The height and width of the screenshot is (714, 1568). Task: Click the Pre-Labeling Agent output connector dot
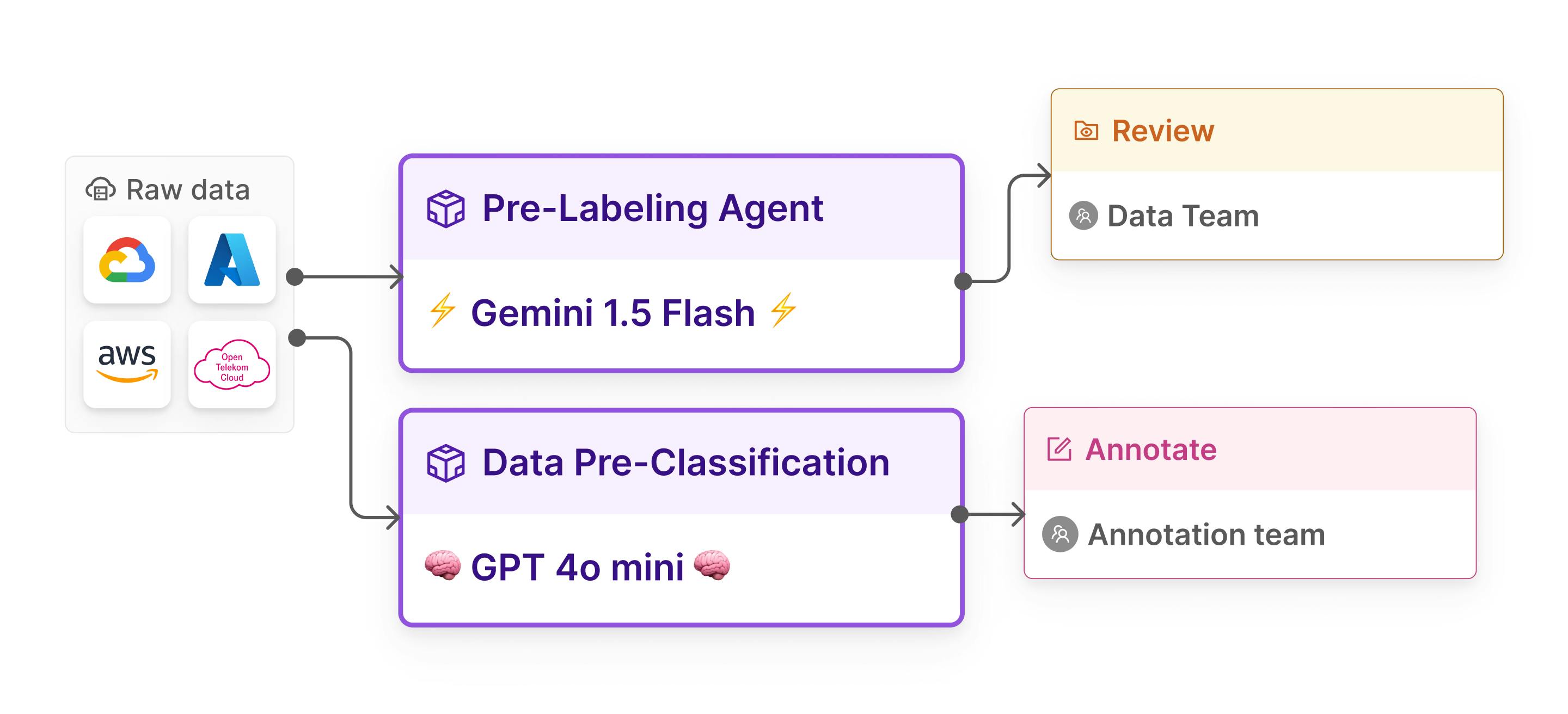963,281
